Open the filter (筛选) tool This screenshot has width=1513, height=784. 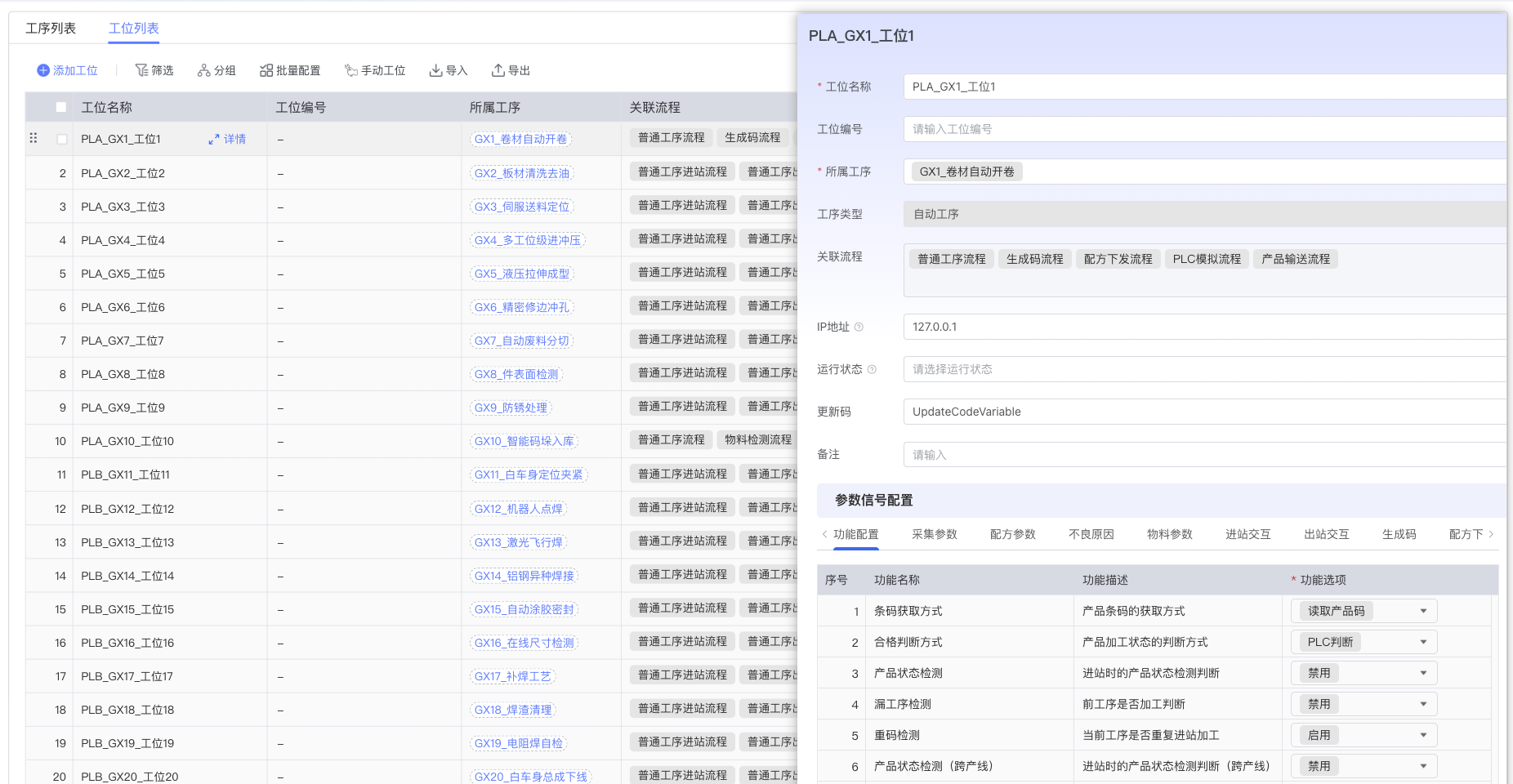pos(141,71)
